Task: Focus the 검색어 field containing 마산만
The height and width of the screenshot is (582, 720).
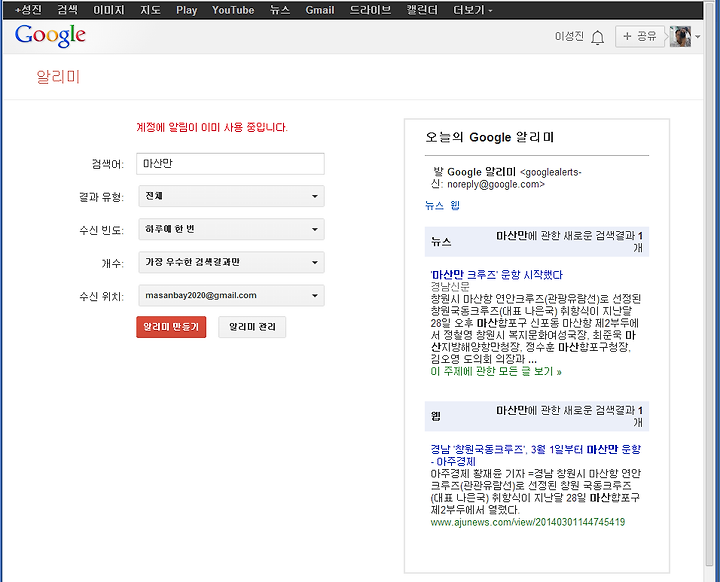Action: [x=231, y=164]
